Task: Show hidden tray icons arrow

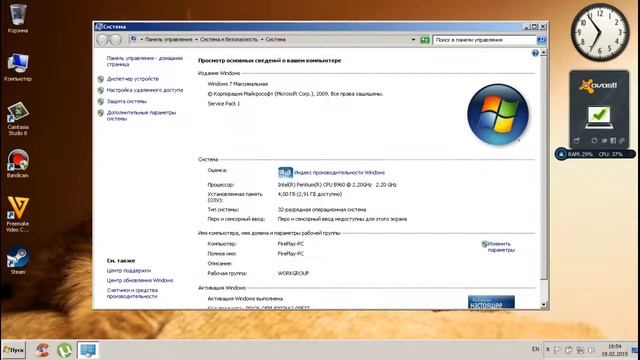Action: [x=548, y=349]
